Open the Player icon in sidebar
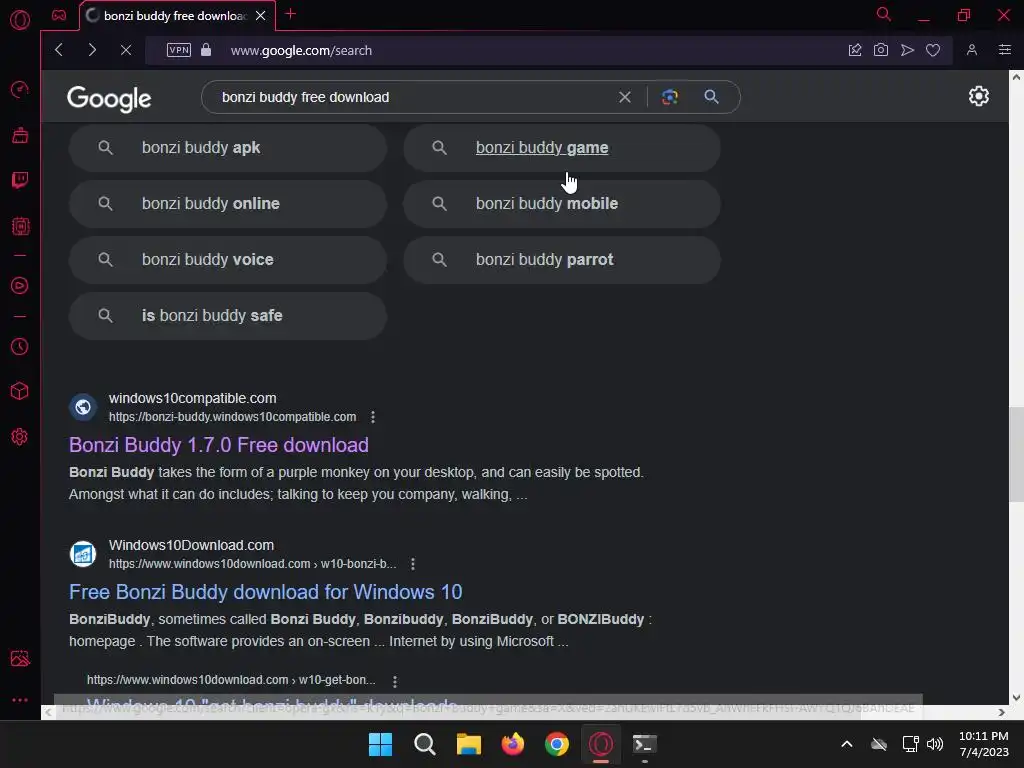The height and width of the screenshot is (768, 1024). click(20, 285)
